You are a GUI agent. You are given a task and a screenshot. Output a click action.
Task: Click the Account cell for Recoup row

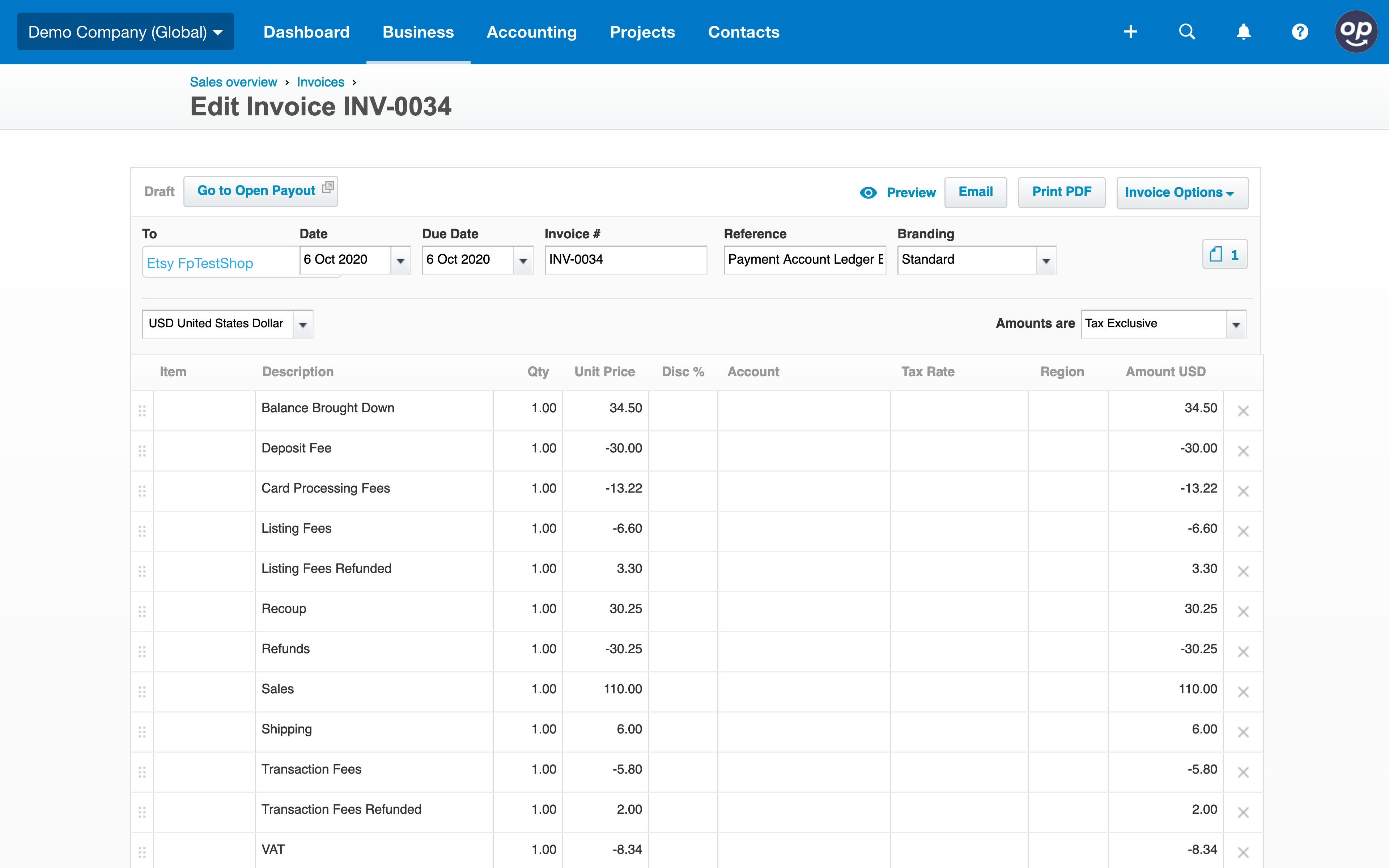[804, 612]
